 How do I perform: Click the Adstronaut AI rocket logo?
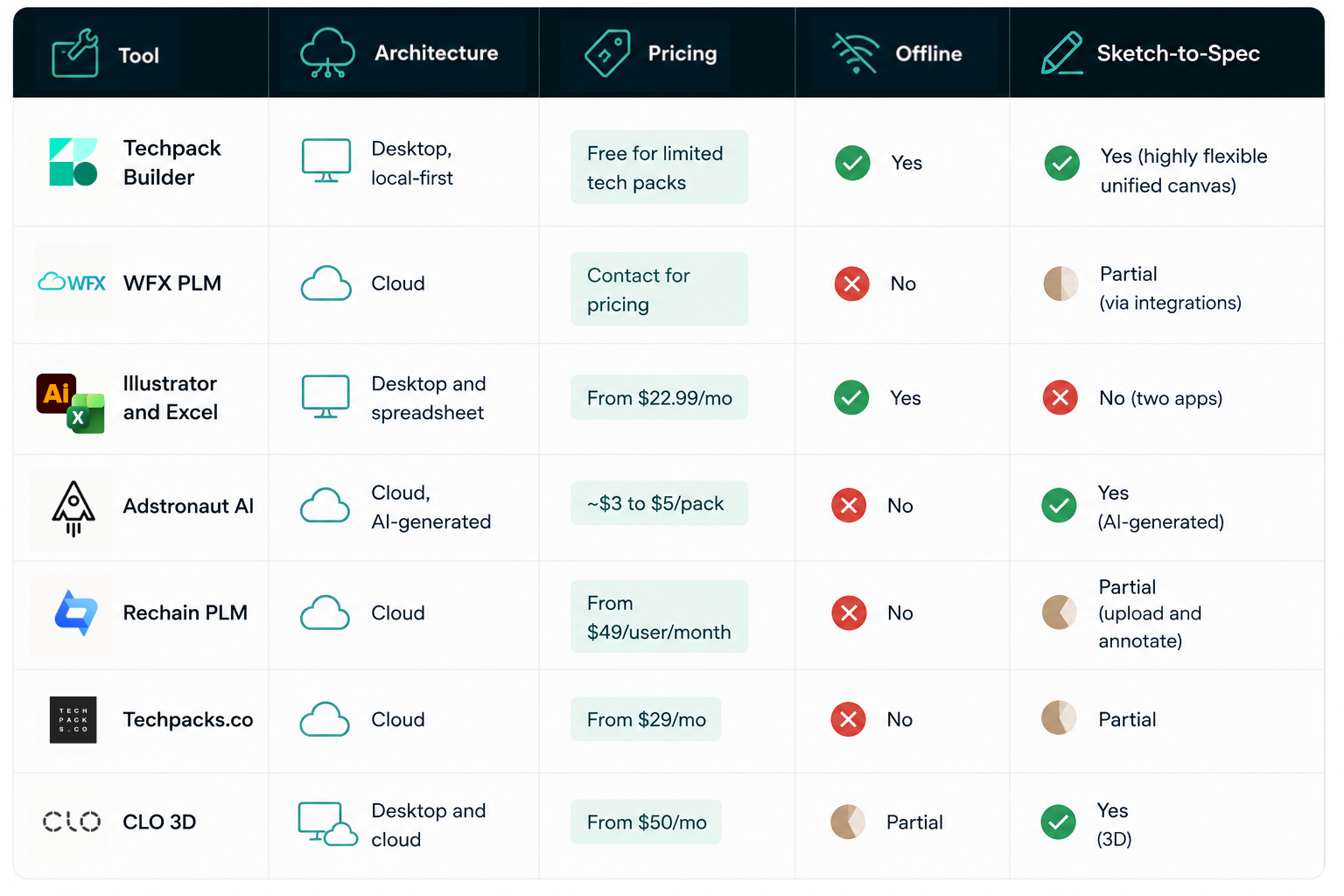(73, 508)
